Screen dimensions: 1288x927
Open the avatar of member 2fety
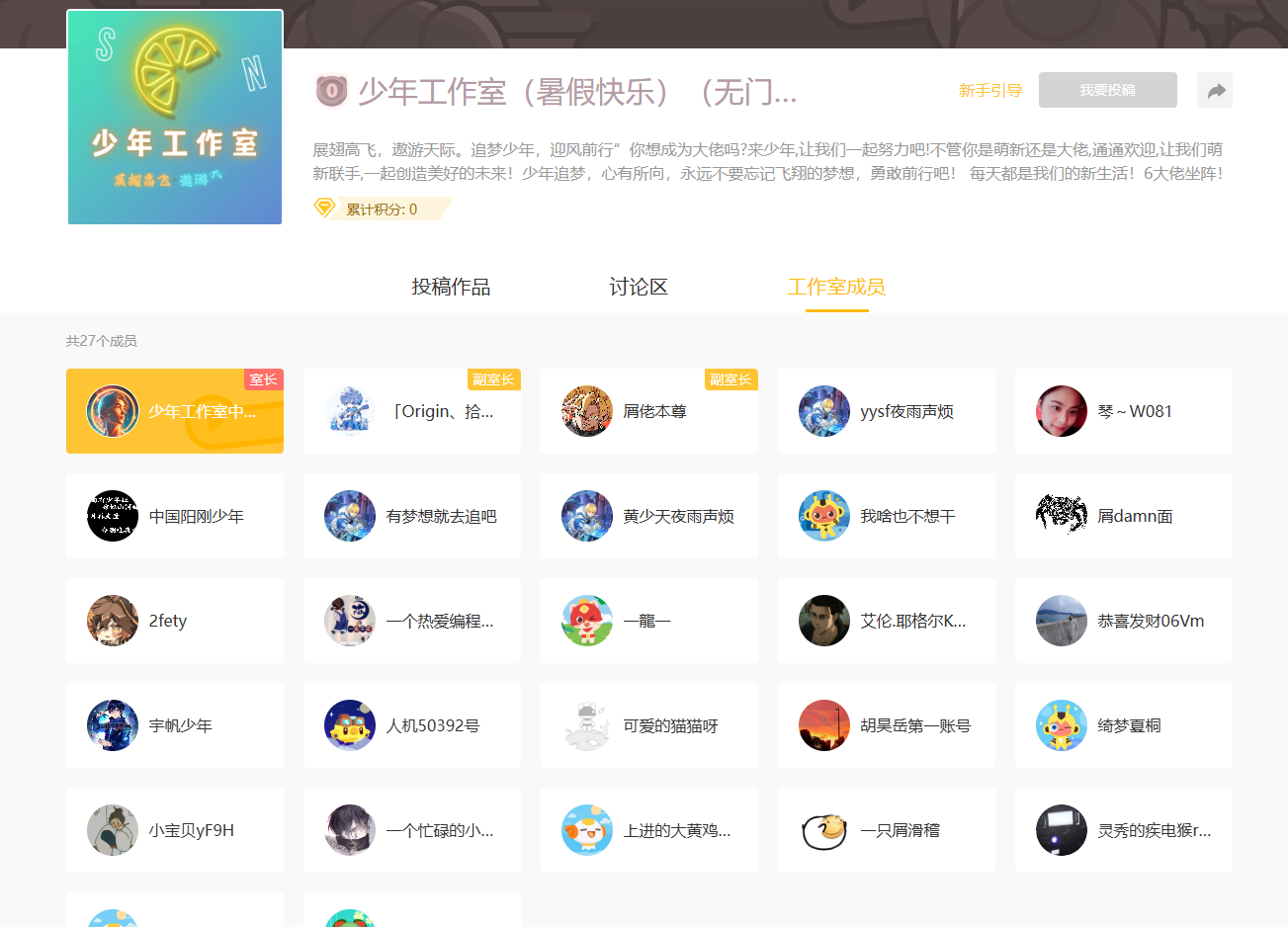113,621
